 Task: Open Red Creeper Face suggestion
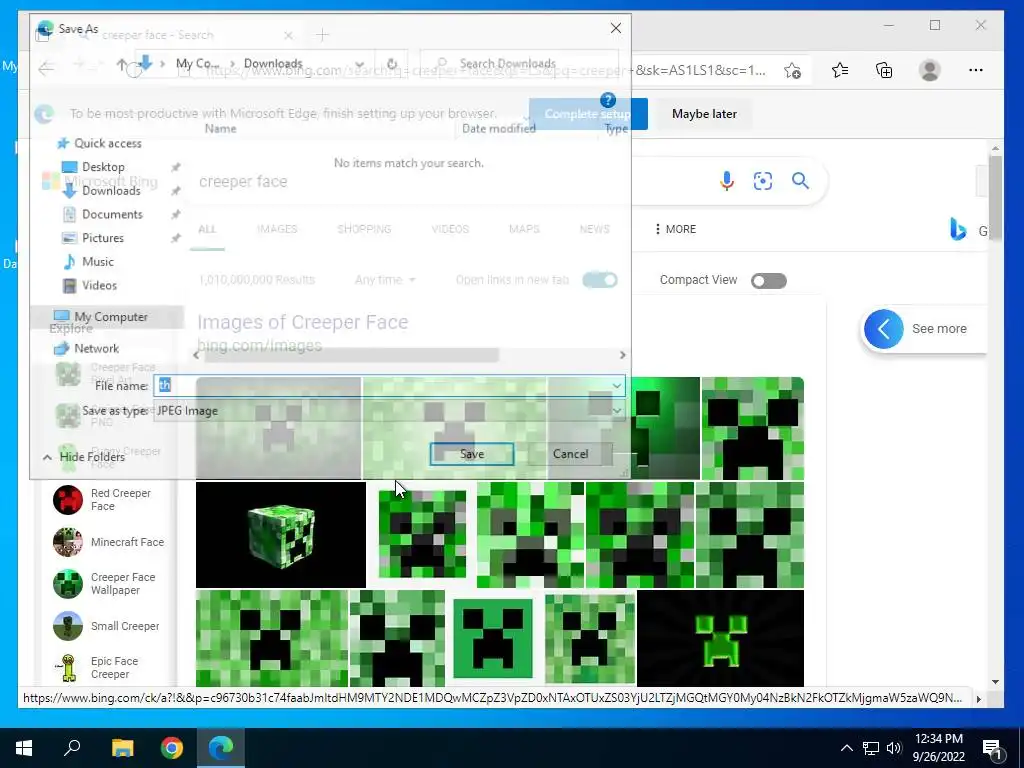pos(103,500)
